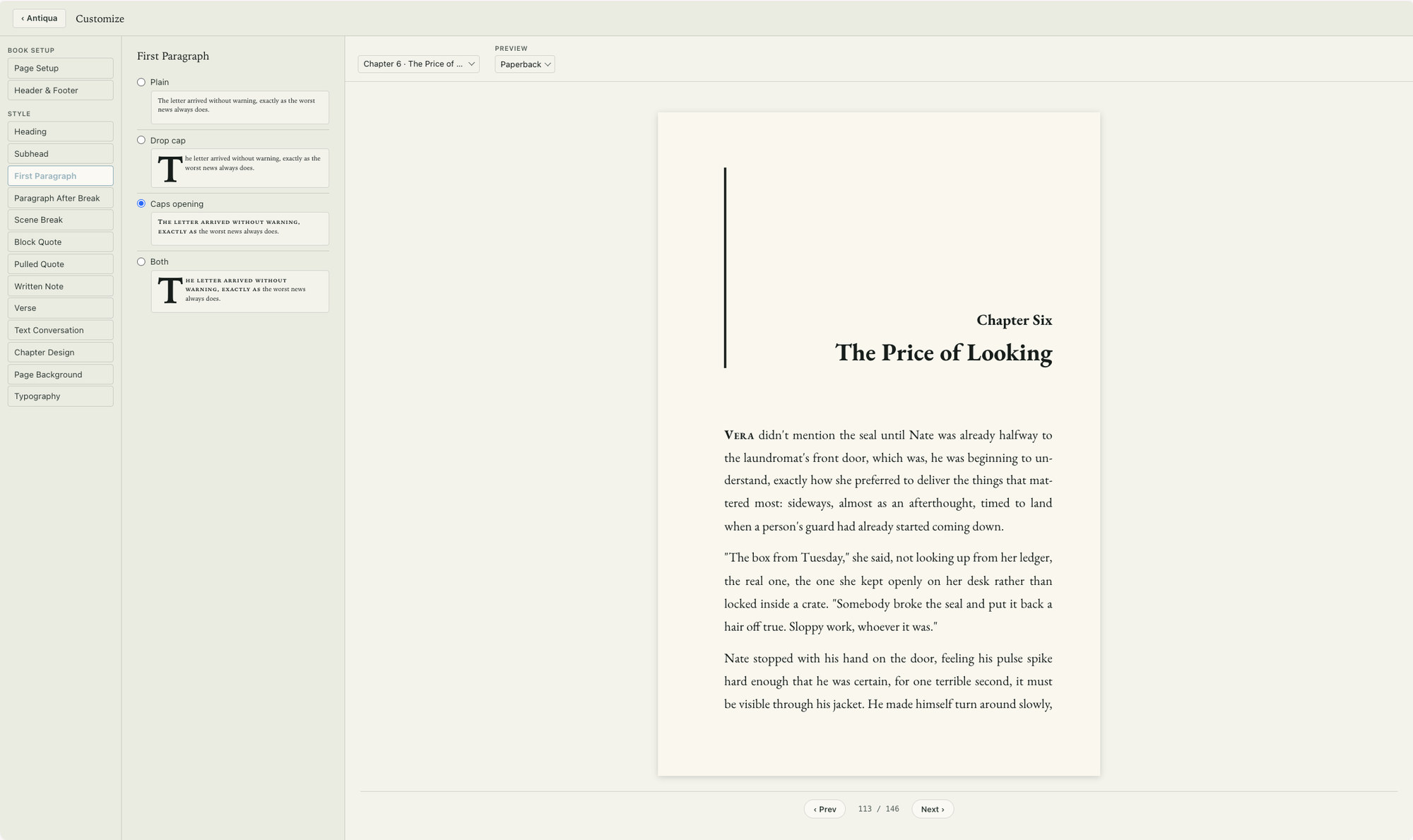The width and height of the screenshot is (1413, 840).
Task: Open Page Background settings
Action: tap(60, 374)
